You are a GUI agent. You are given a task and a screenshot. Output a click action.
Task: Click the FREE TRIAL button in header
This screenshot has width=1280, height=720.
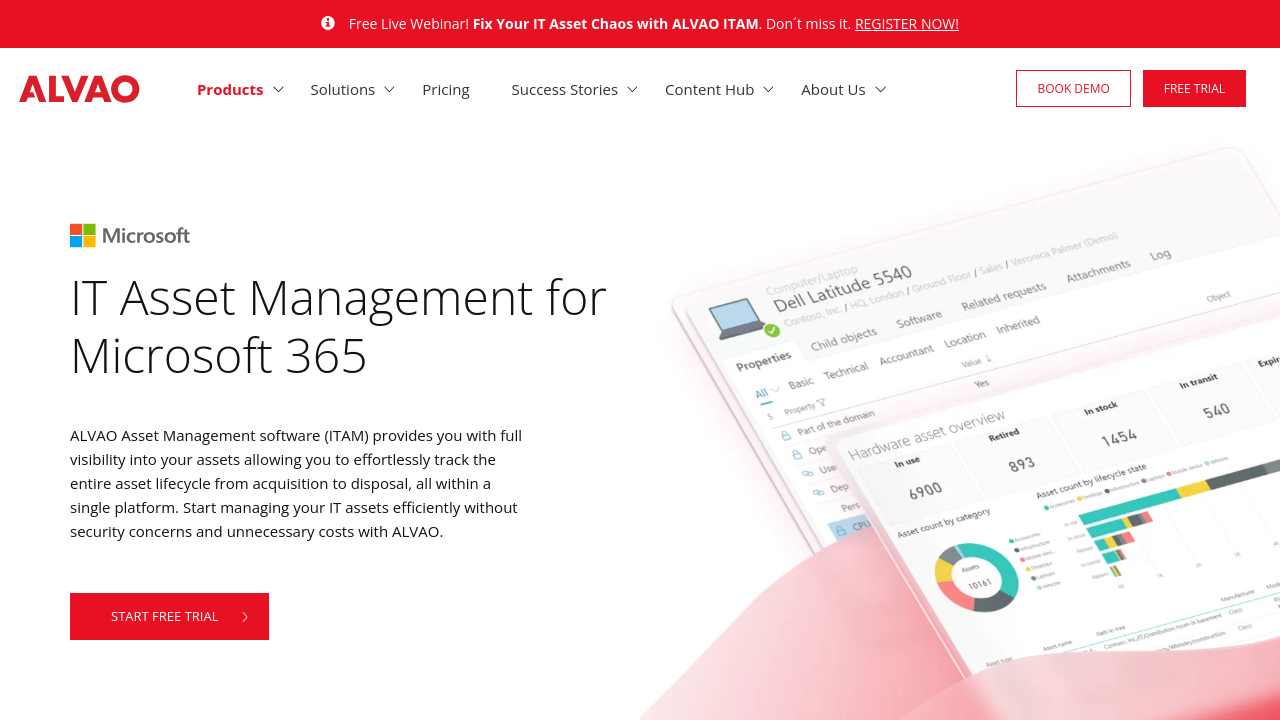tap(1194, 88)
